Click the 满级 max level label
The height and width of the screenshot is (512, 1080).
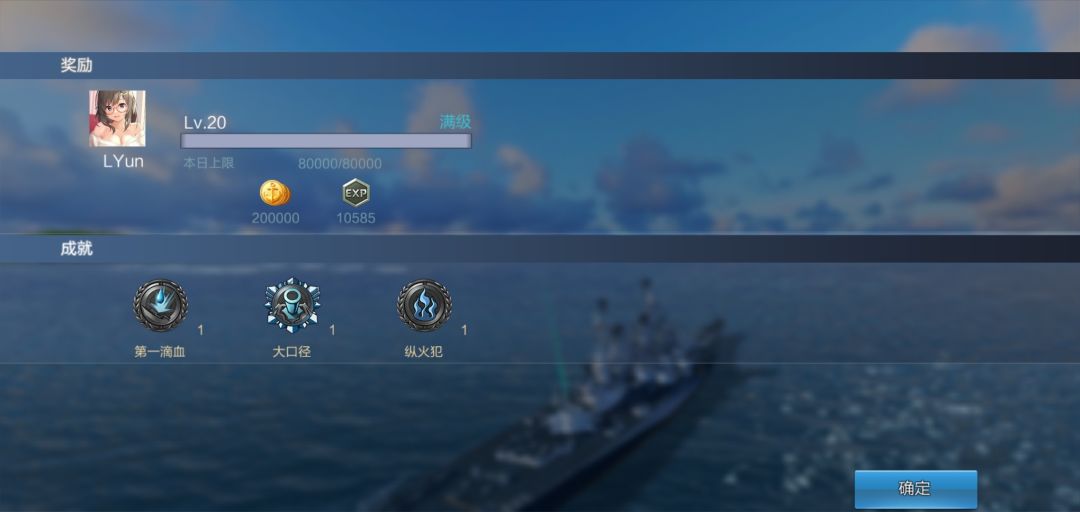(455, 123)
